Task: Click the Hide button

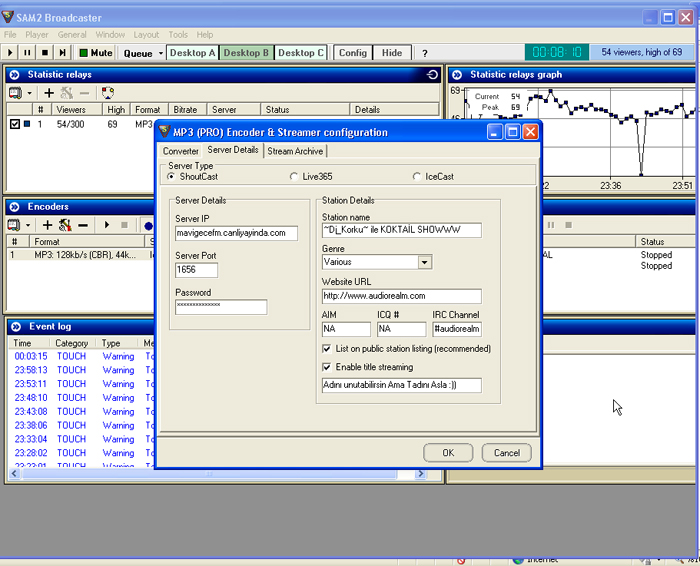Action: [392, 53]
